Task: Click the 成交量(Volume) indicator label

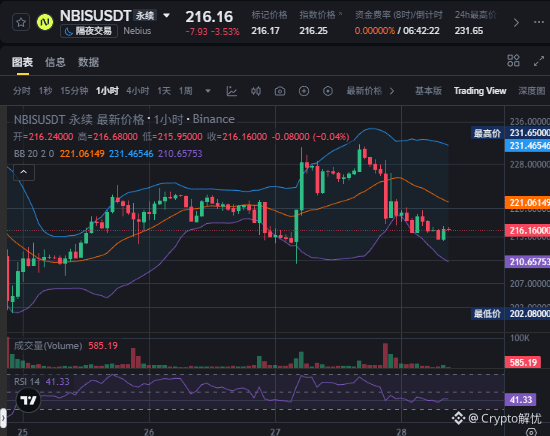Action: pos(48,346)
